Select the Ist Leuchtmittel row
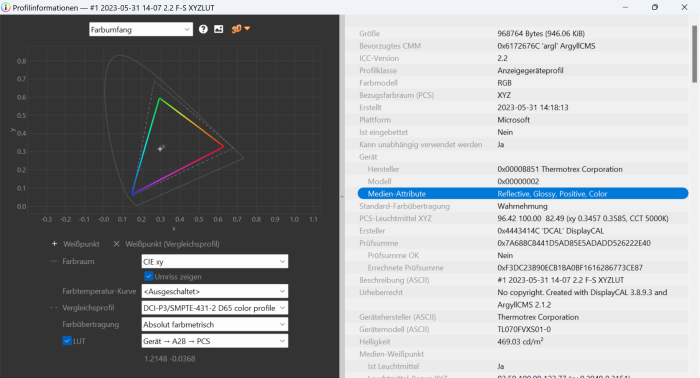The width and height of the screenshot is (700, 378). pos(523,366)
